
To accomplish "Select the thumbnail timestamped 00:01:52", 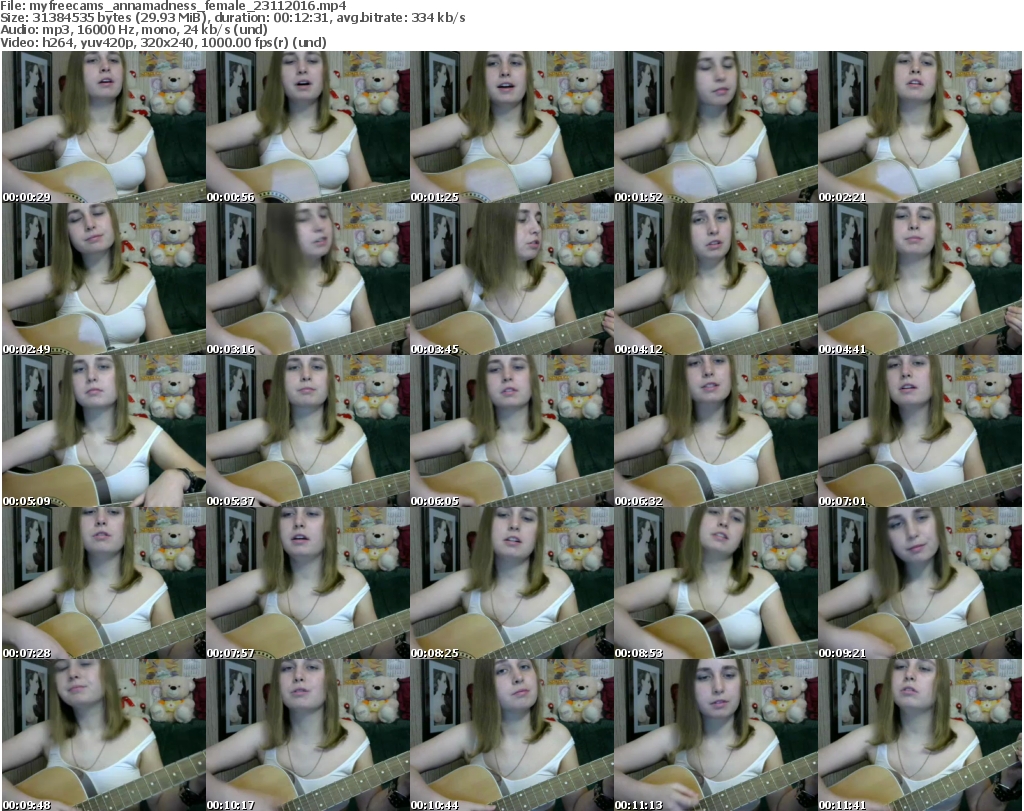I will coord(716,127).
